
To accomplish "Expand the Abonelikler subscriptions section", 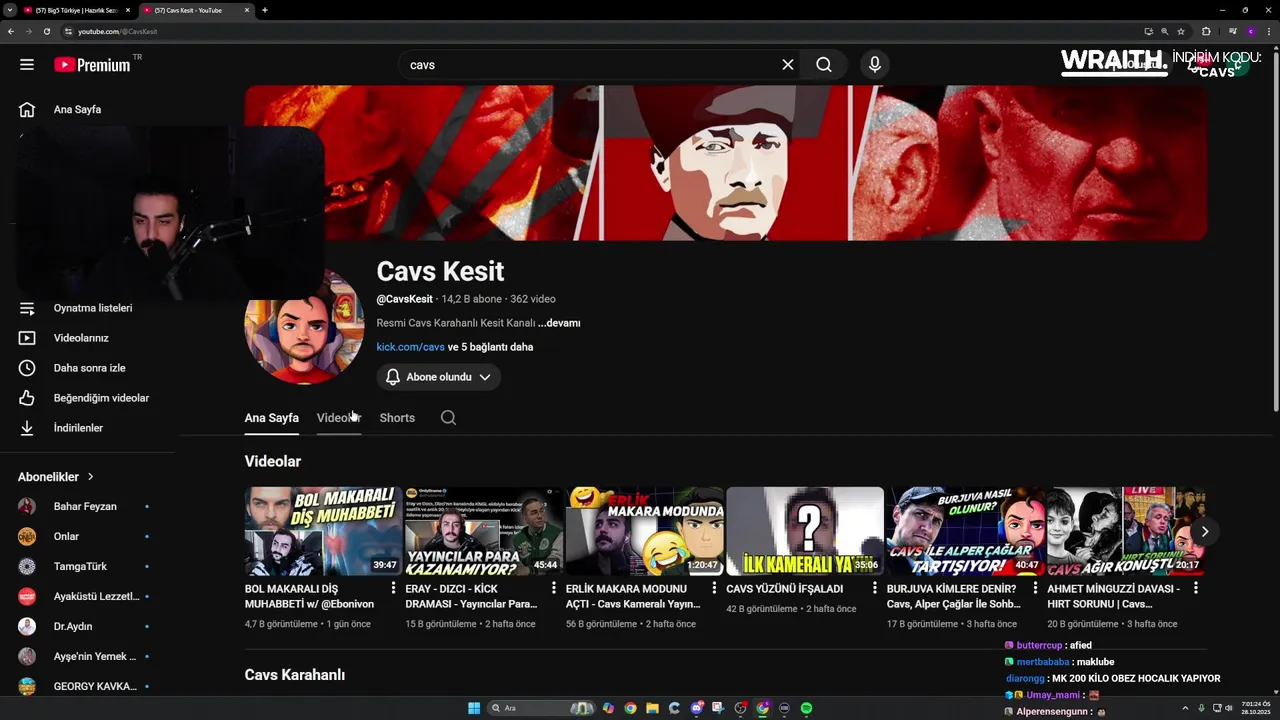I will click(x=56, y=477).
